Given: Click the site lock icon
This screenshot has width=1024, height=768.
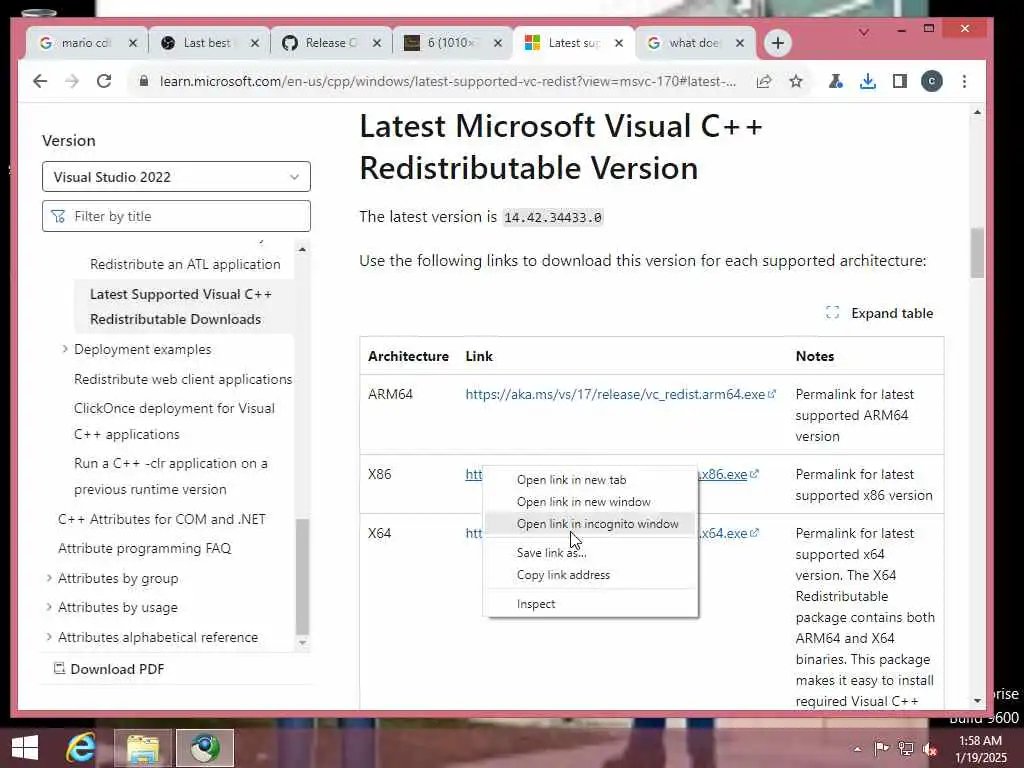Looking at the screenshot, I should [x=144, y=81].
